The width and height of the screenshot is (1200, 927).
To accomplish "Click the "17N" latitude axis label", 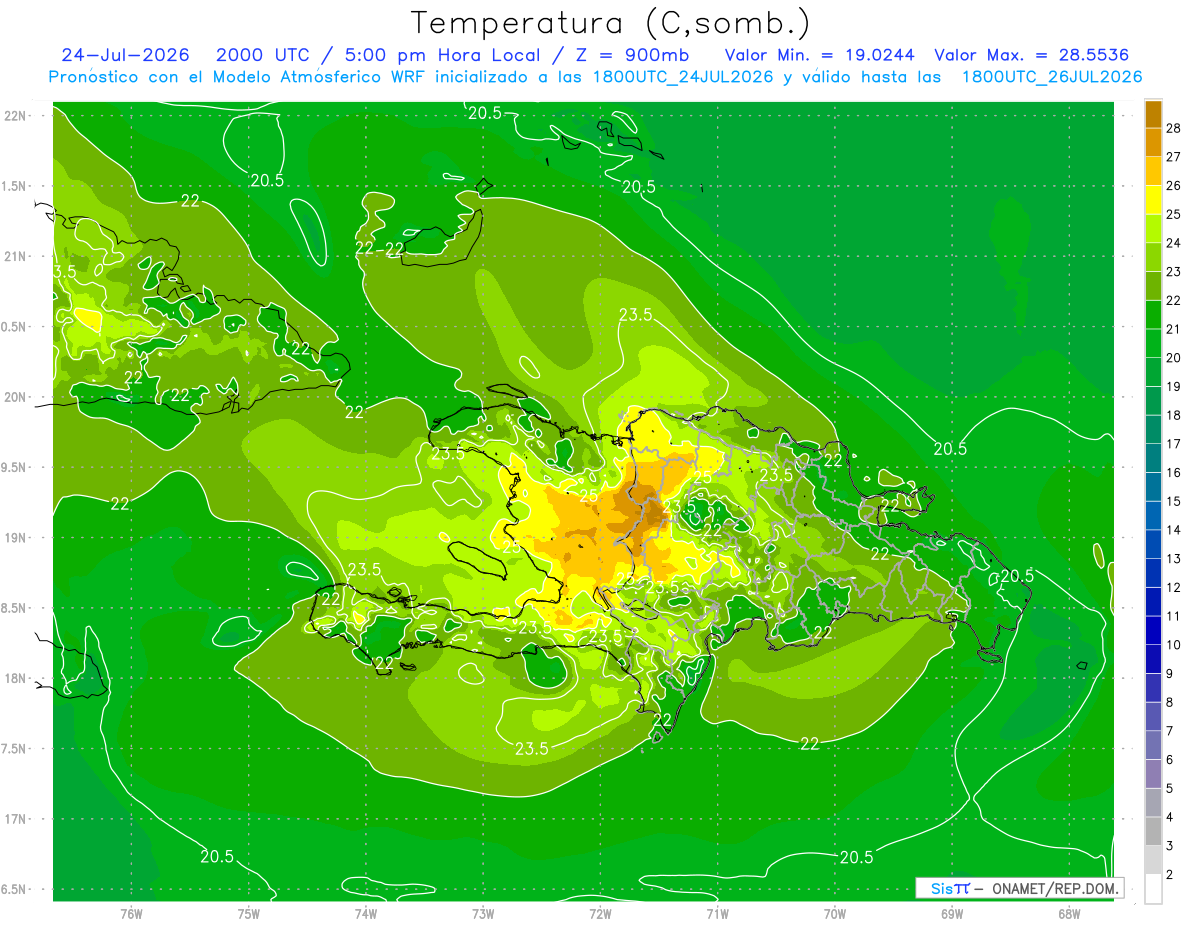I will 15,819.
